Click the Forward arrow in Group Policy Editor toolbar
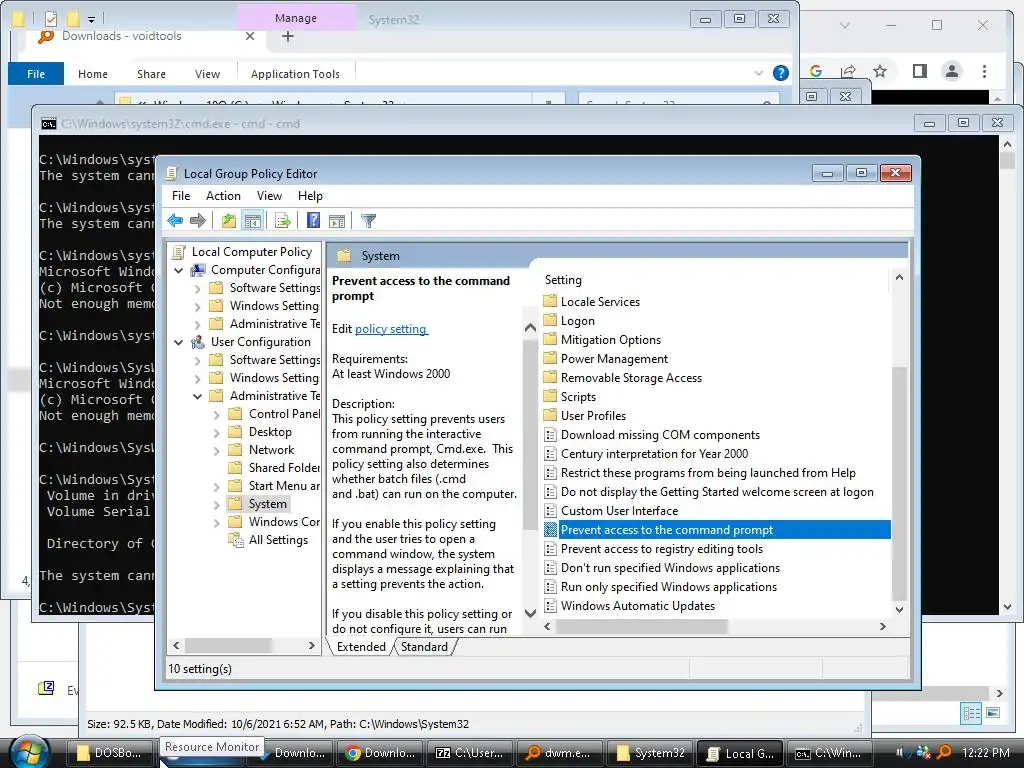This screenshot has width=1024, height=768. pos(198,221)
